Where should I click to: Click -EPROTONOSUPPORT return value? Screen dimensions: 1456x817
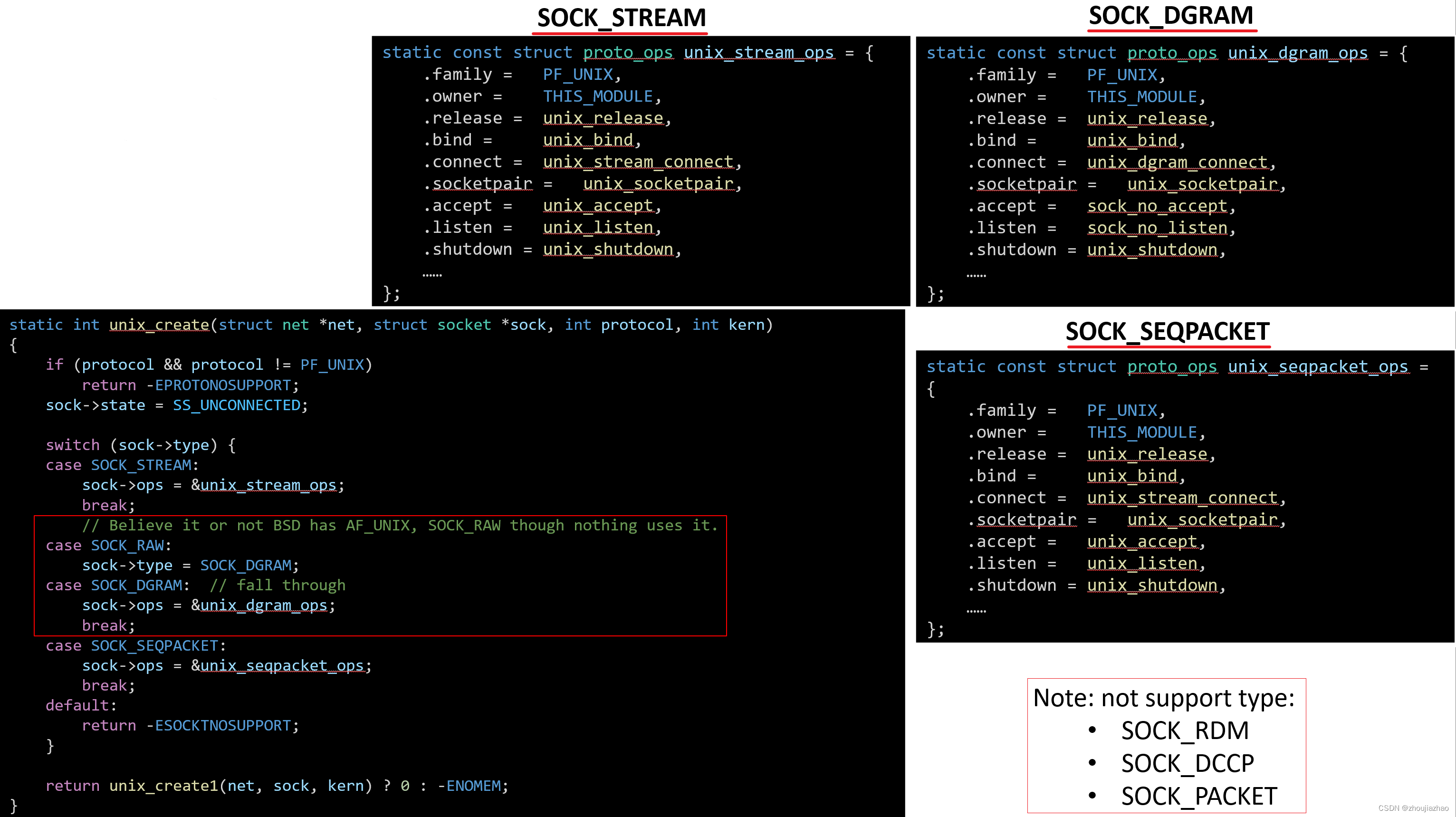coord(219,385)
